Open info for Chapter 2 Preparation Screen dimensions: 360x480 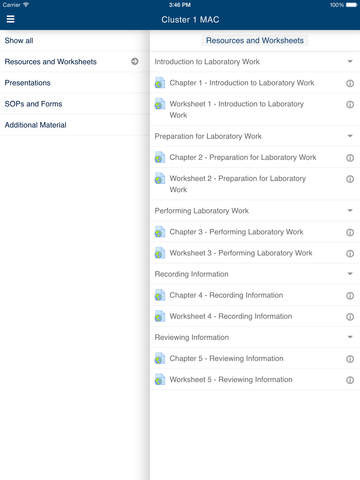coord(350,158)
